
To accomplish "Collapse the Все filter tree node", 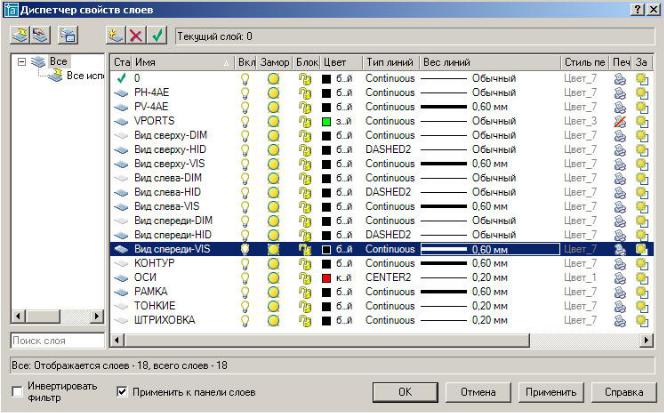I will coord(22,62).
